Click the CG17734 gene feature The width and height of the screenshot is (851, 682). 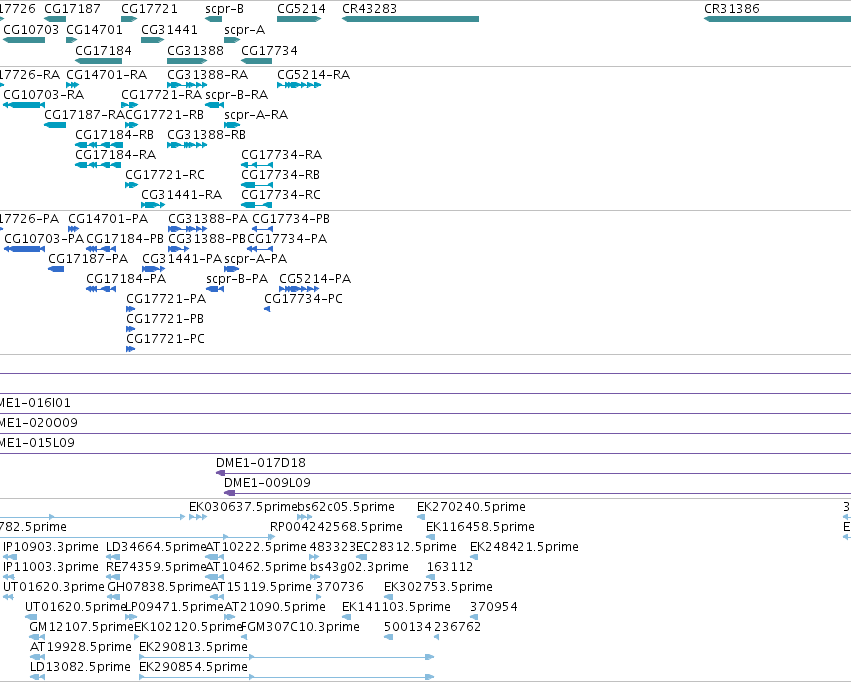256,61
